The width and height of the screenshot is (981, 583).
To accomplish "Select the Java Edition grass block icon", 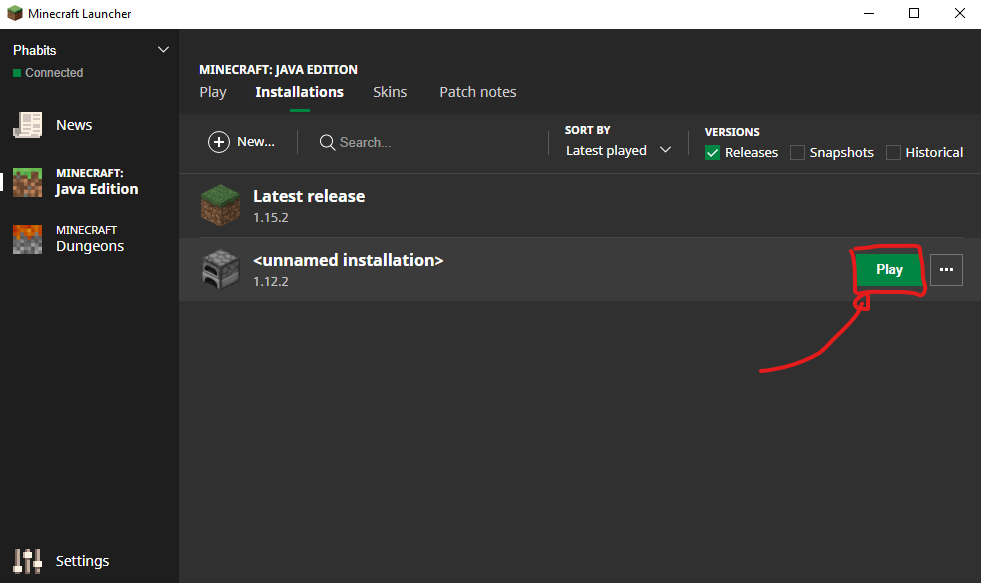I will [28, 182].
